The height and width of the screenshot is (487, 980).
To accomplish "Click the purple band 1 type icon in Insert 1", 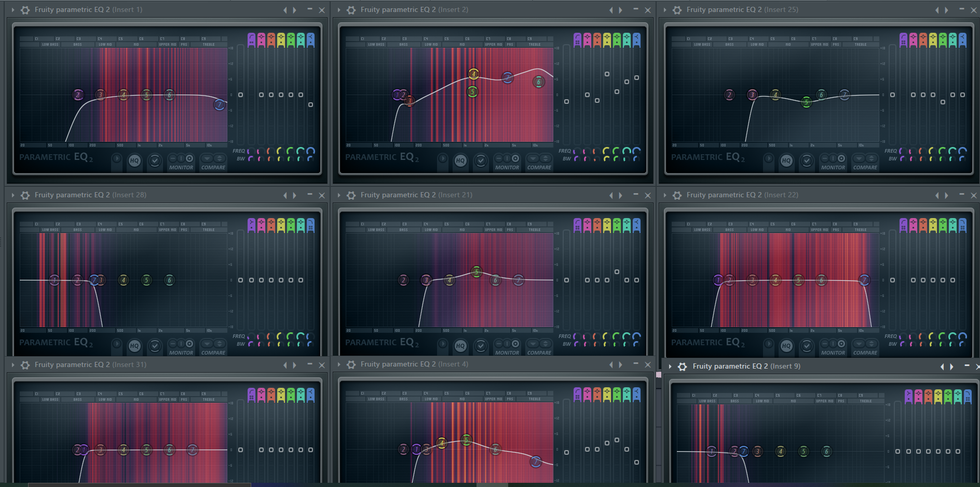I will [x=252, y=41].
